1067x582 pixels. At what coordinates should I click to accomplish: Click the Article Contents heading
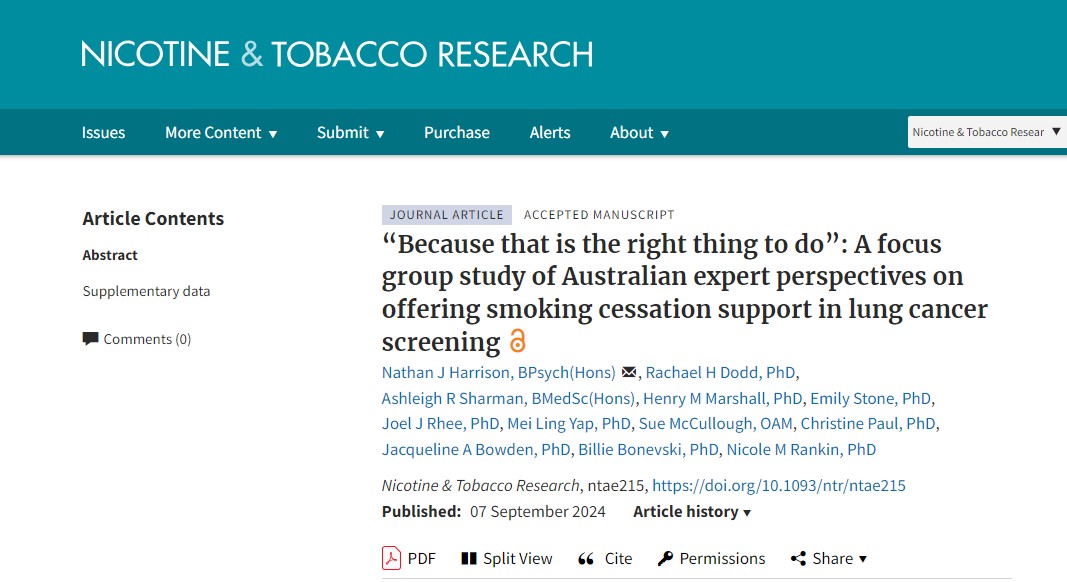coord(153,219)
